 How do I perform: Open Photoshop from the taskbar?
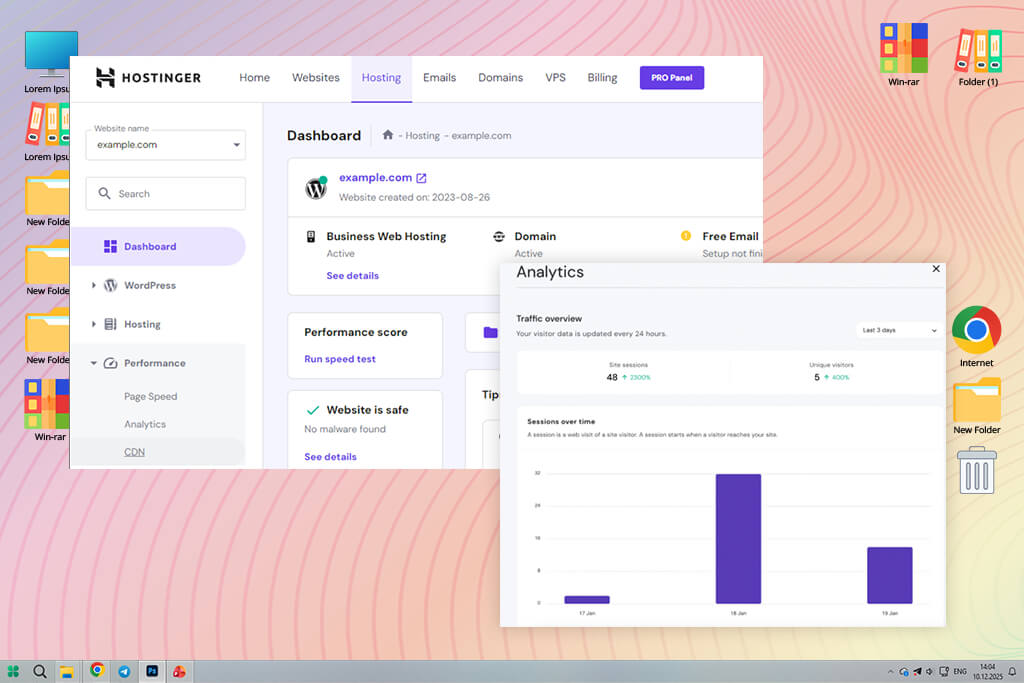pyautogui.click(x=152, y=671)
